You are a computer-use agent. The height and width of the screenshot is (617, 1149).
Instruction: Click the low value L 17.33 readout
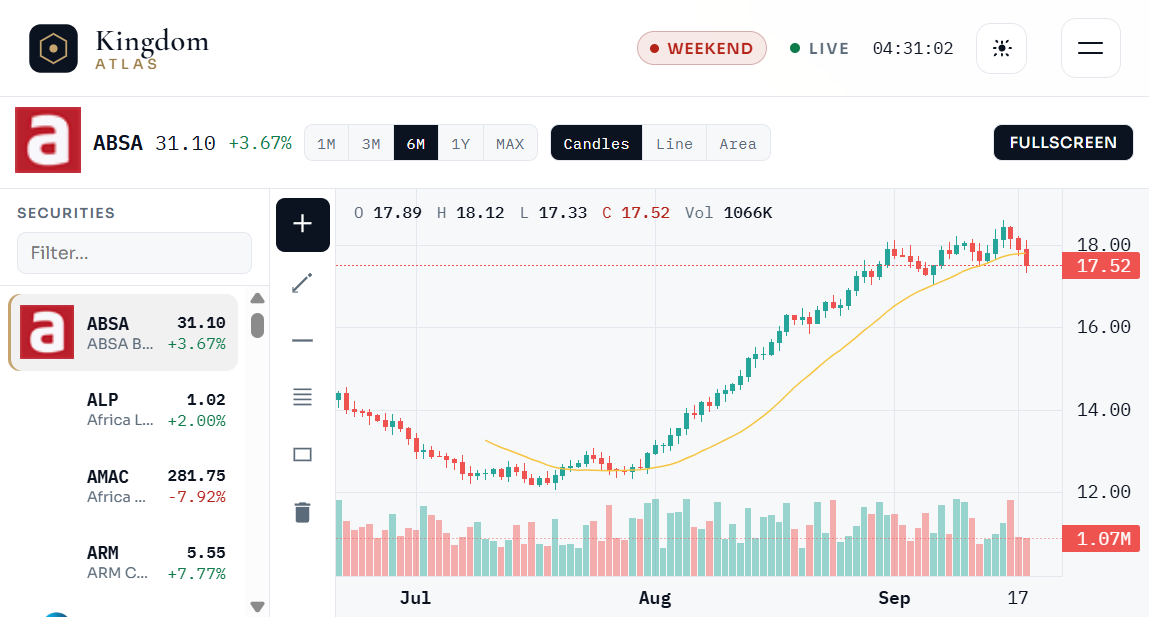(x=553, y=213)
